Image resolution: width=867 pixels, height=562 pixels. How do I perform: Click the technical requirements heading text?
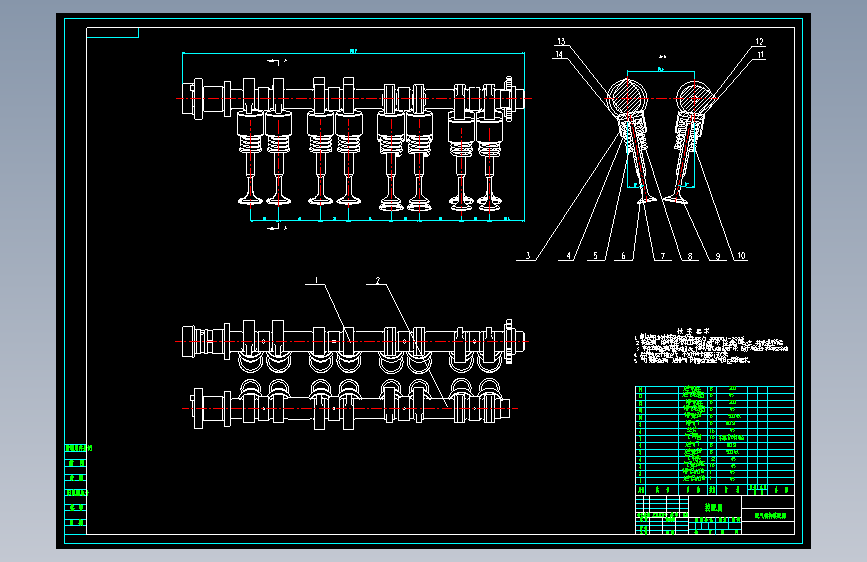(x=693, y=331)
